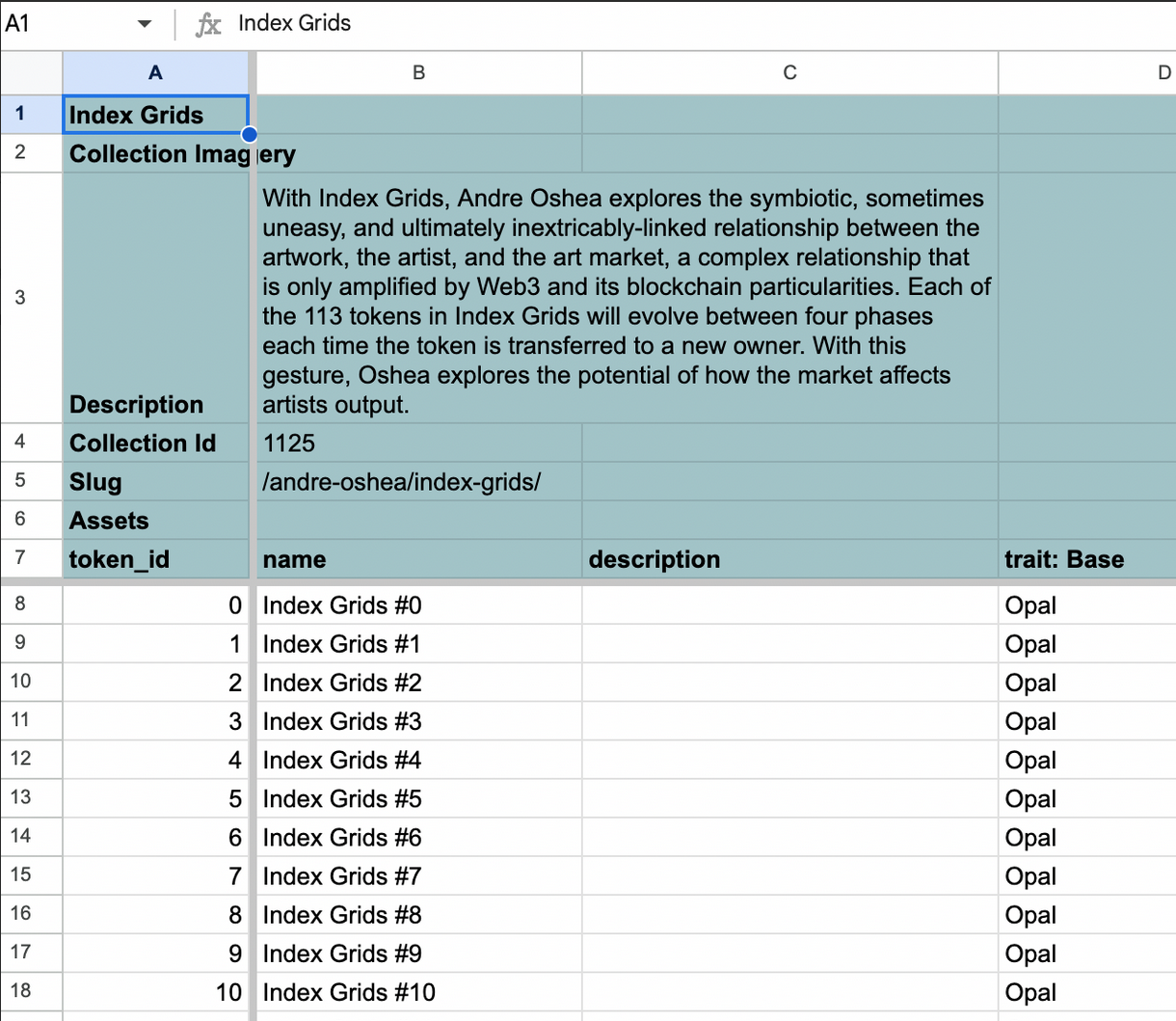The height and width of the screenshot is (1021, 1176).
Task: Click the Collection Imagery cell
Action: [155, 153]
